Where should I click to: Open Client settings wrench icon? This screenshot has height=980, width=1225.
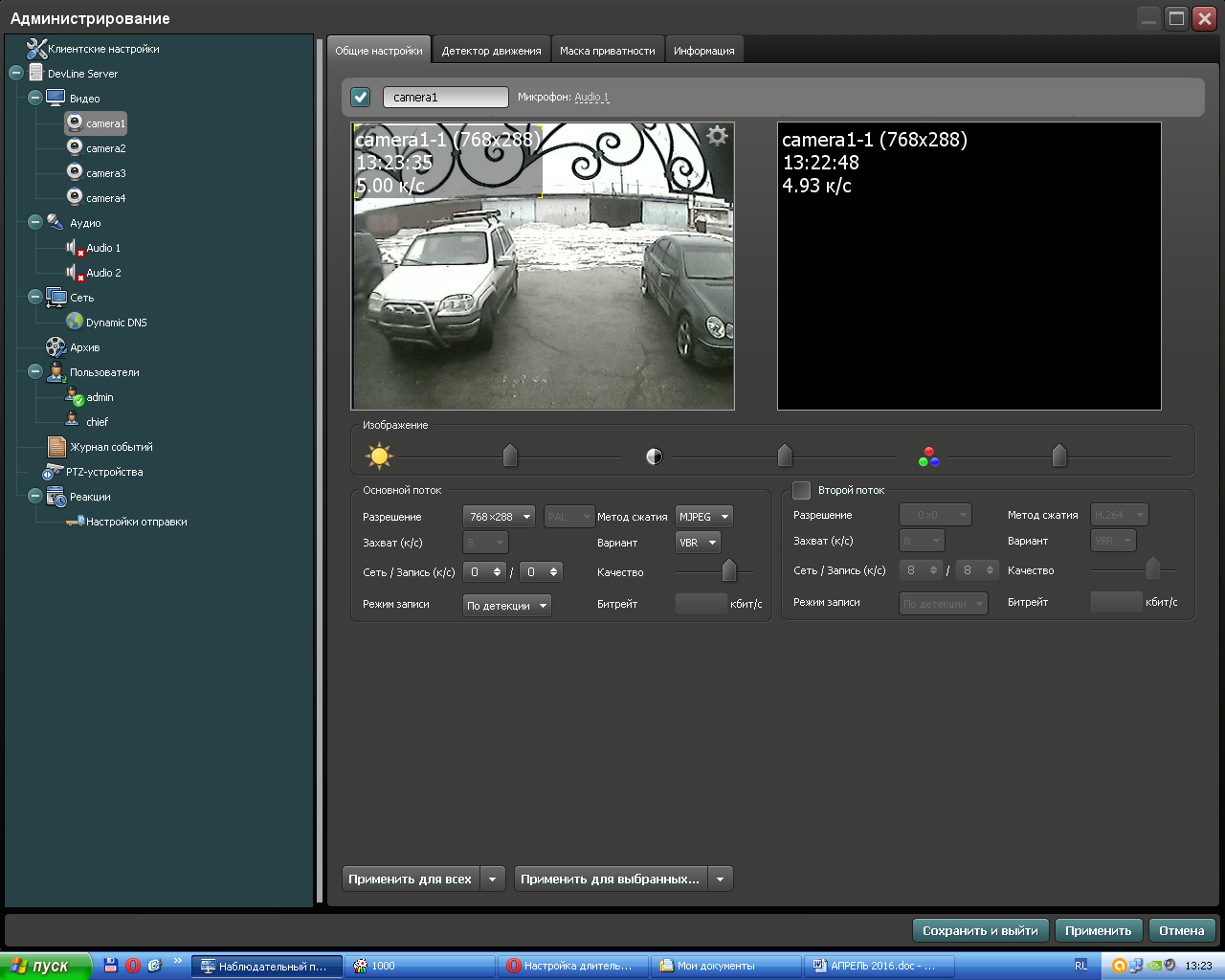click(x=36, y=49)
